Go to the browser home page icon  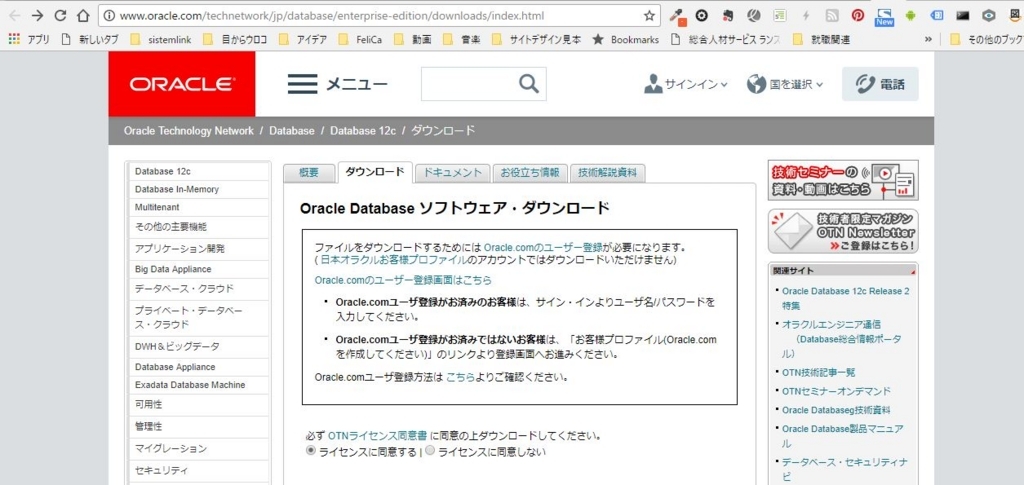83,16
